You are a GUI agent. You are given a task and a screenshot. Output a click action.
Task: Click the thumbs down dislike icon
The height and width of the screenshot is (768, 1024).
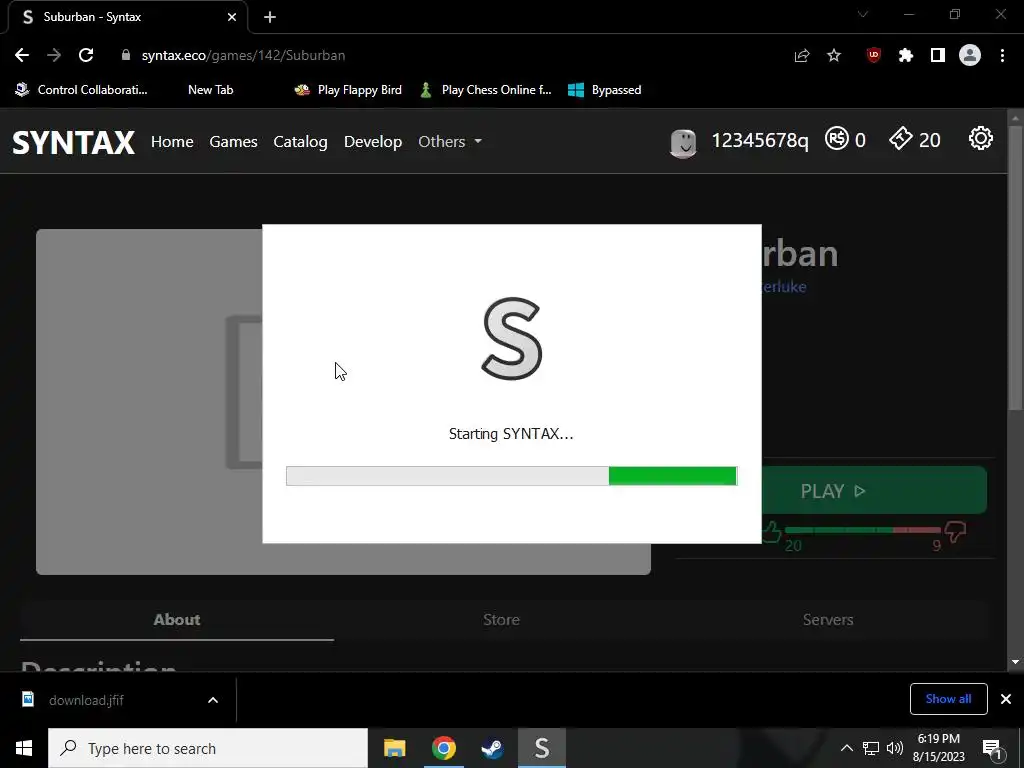tap(955, 532)
